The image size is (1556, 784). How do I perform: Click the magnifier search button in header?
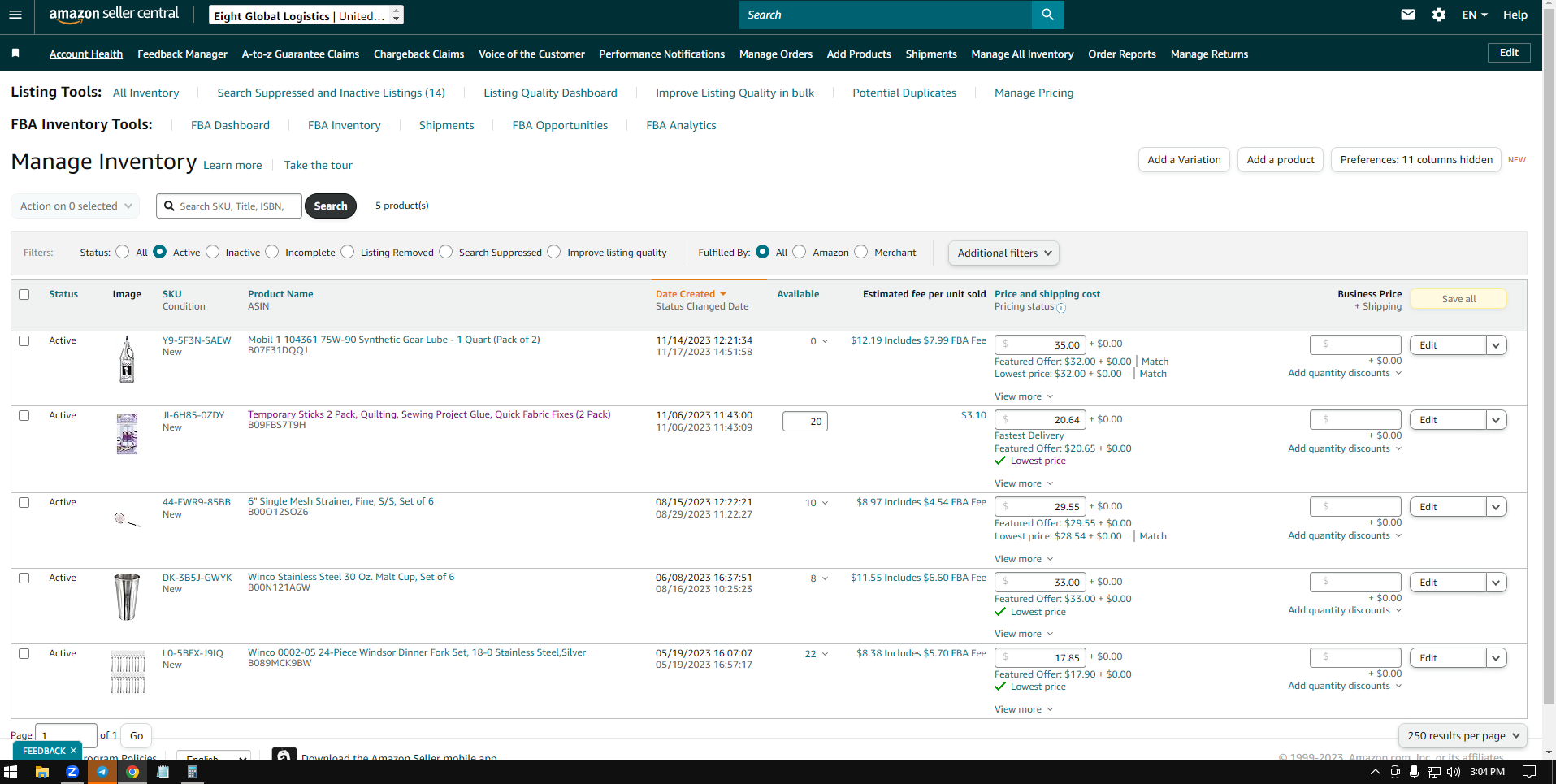pos(1047,15)
